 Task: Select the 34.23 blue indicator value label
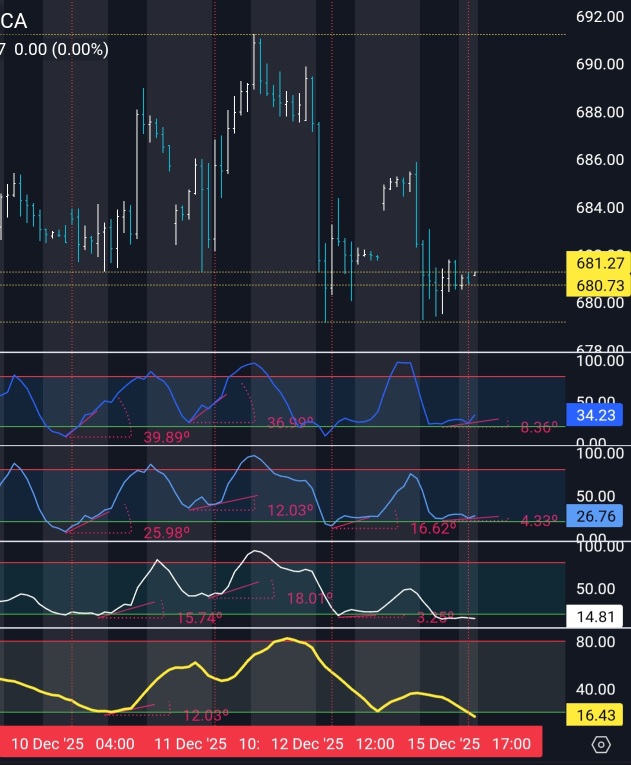click(x=594, y=415)
